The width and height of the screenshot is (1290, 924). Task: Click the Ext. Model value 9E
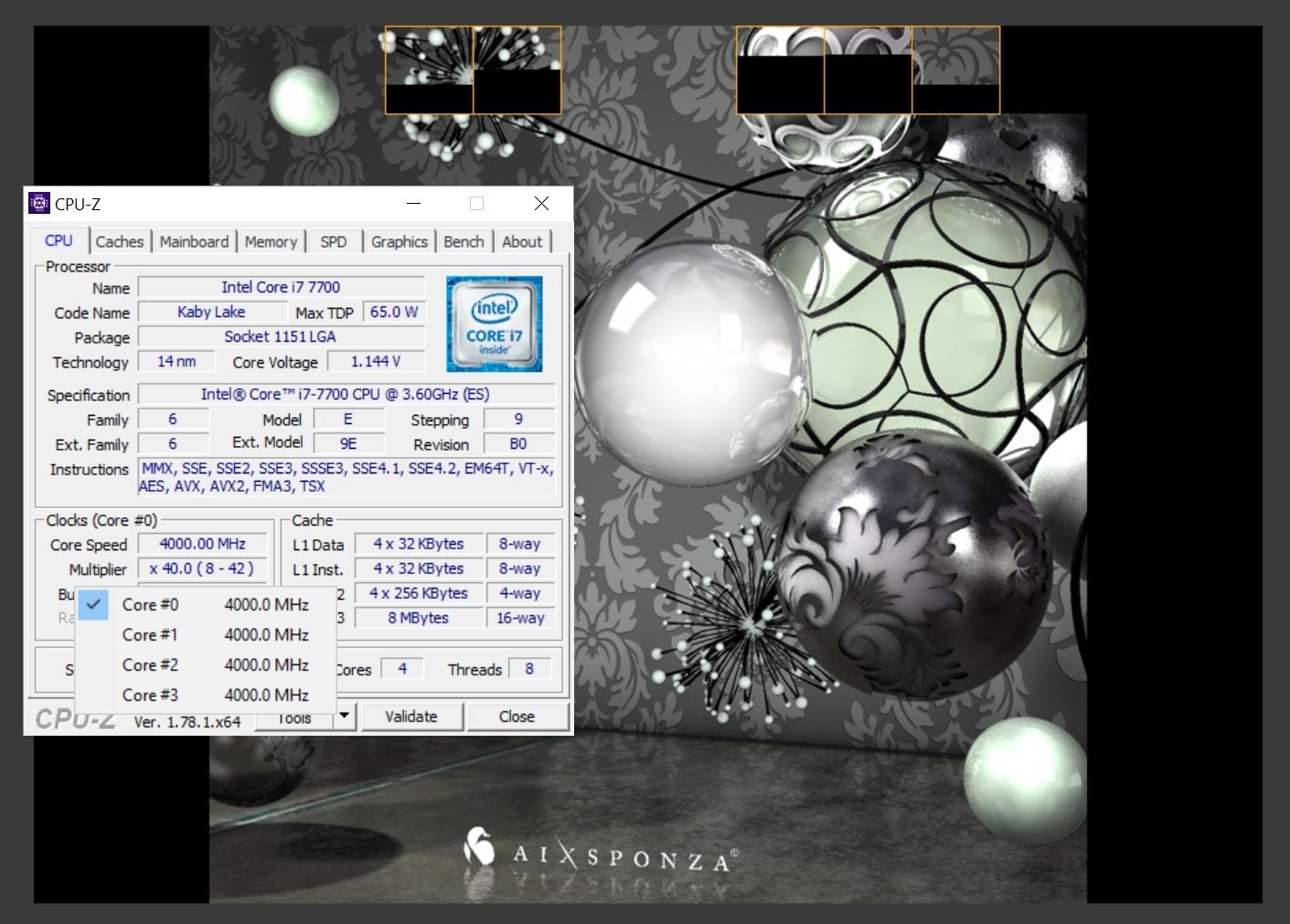point(348,443)
